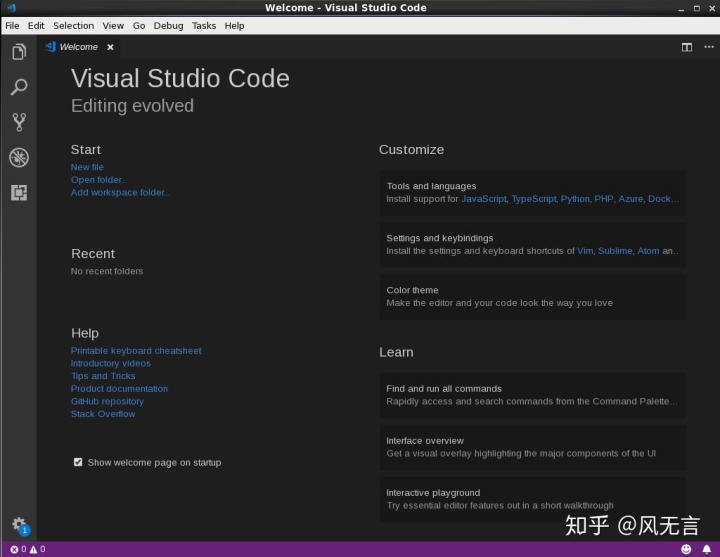The width and height of the screenshot is (720, 557).
Task: Open the Help menu
Action: pyautogui.click(x=234, y=26)
